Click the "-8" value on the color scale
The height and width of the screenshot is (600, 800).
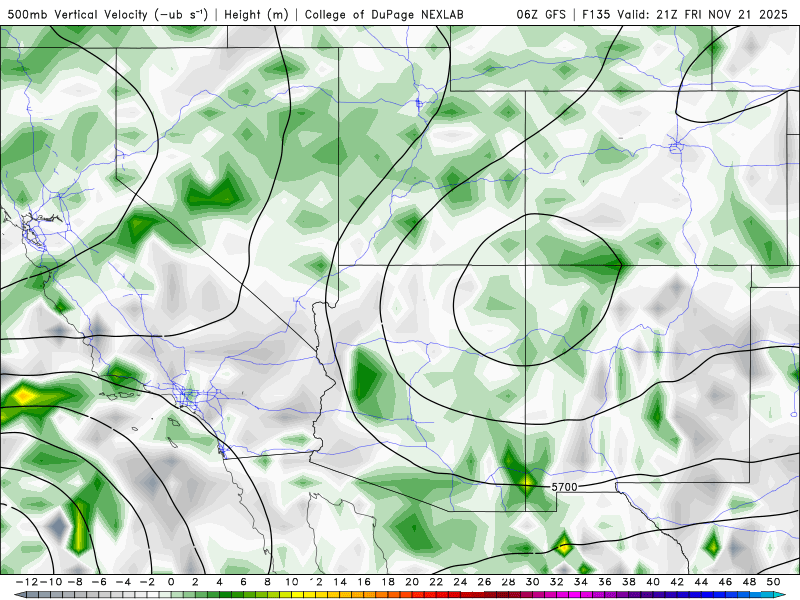tap(75, 582)
